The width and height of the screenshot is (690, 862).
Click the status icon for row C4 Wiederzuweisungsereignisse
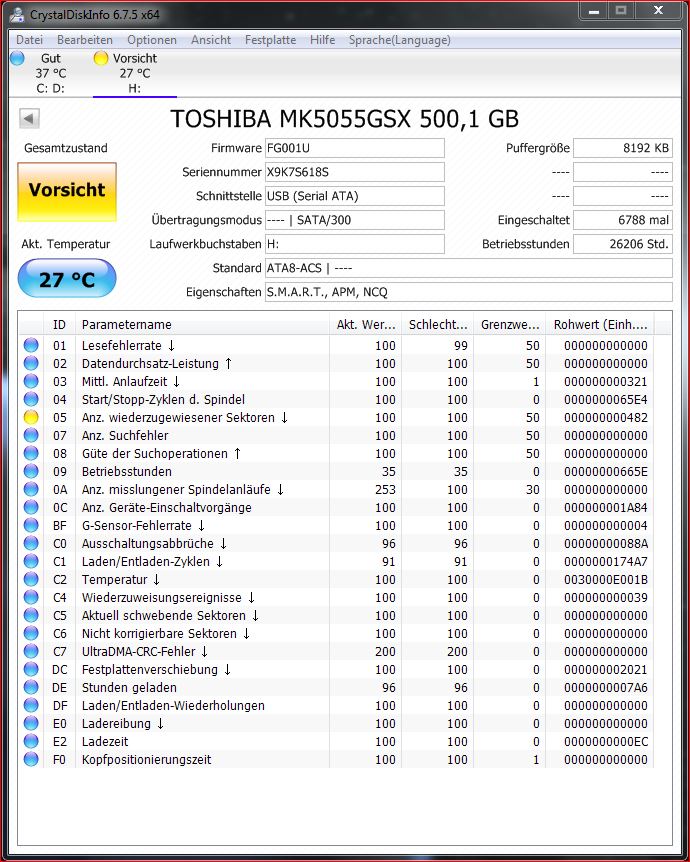[x=31, y=597]
